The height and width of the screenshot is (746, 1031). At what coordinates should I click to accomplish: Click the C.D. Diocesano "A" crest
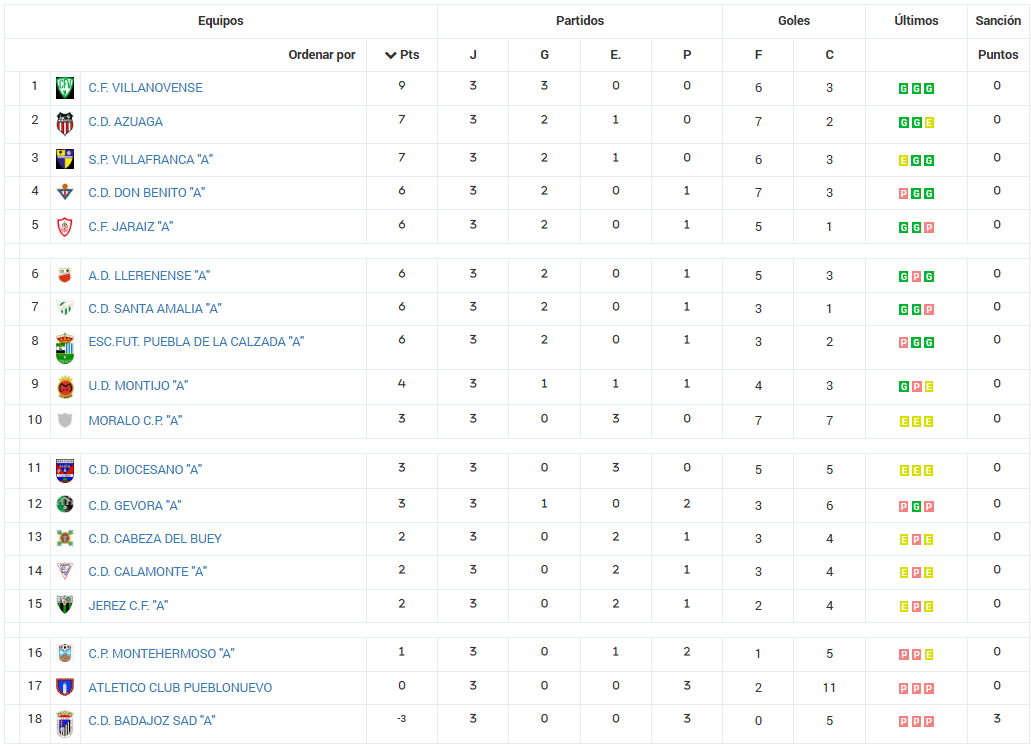[64, 471]
